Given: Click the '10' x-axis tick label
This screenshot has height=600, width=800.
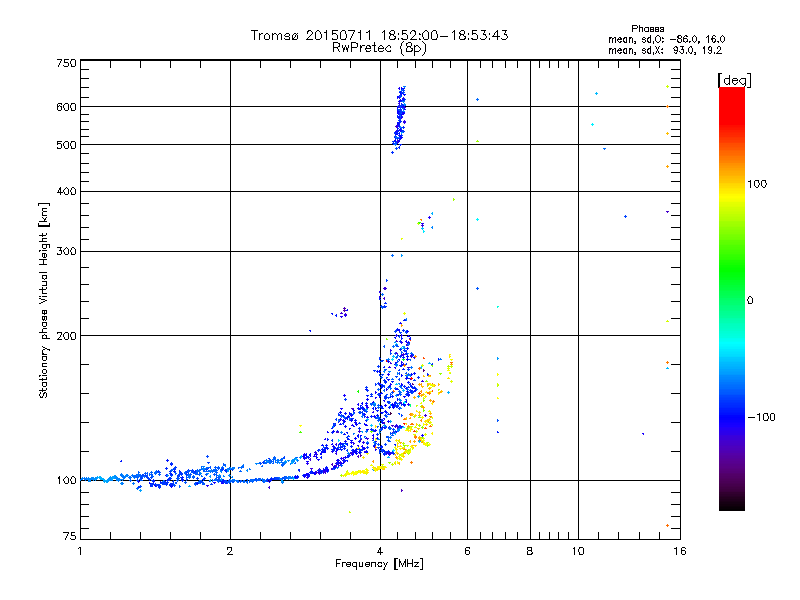Looking at the screenshot, I should coord(578,551).
